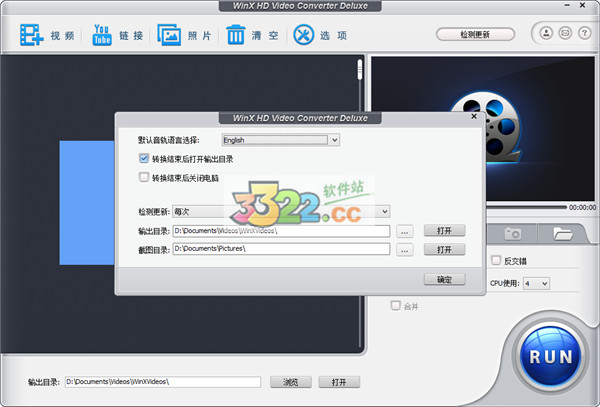Viewport: 600px width, 407px height.
Task: Click the dialog output folder path field
Action: (281, 231)
